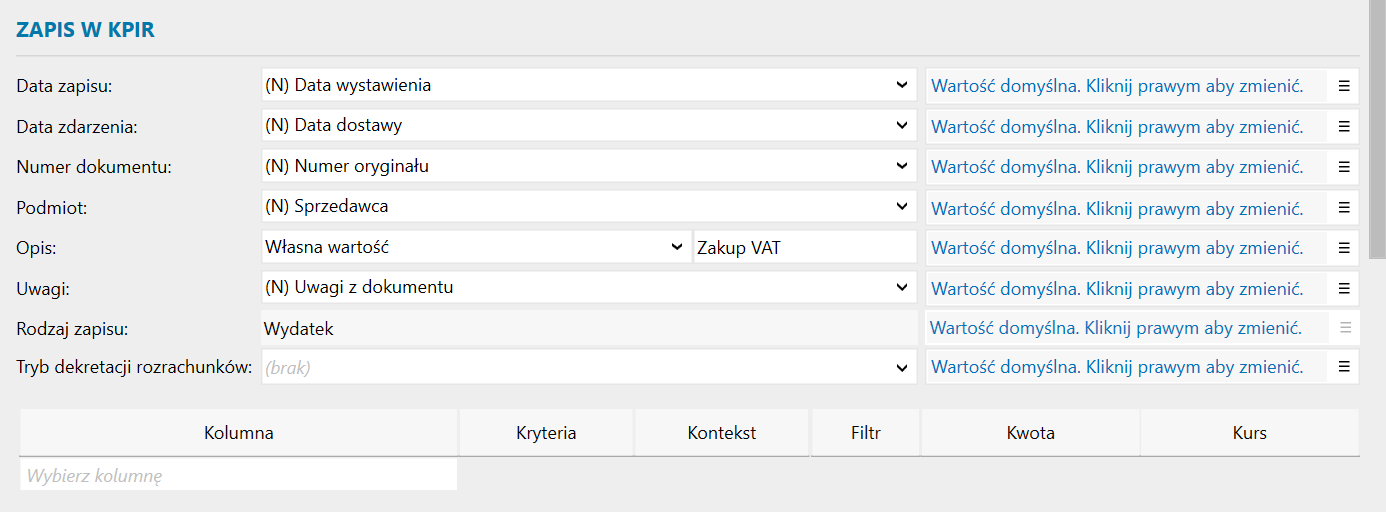Open hamburger menu for Data zdarzenia row
This screenshot has height=512, width=1386.
1344,127
